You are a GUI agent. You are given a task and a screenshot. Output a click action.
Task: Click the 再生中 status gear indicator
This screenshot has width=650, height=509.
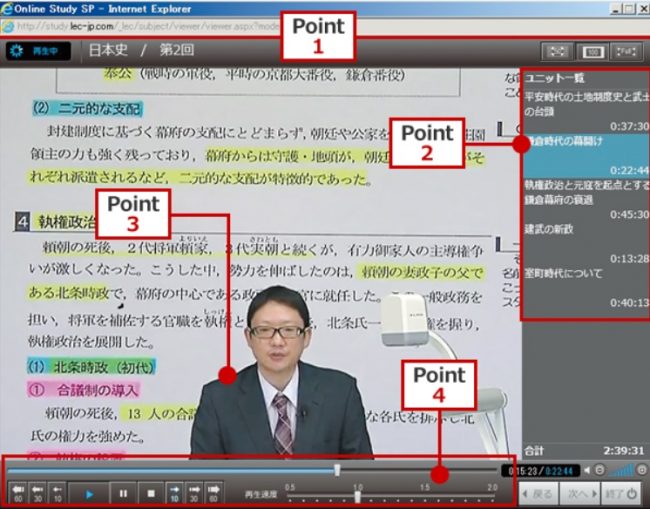[38, 51]
